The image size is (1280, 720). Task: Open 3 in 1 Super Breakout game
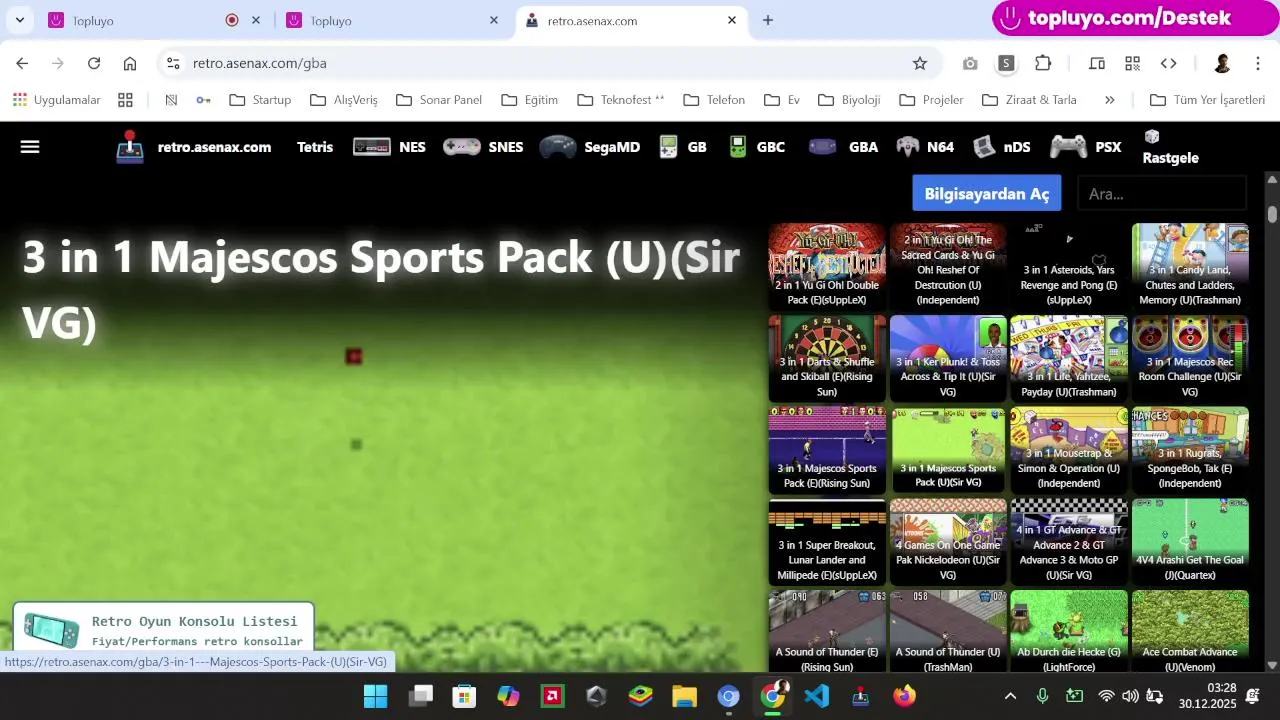[827, 542]
